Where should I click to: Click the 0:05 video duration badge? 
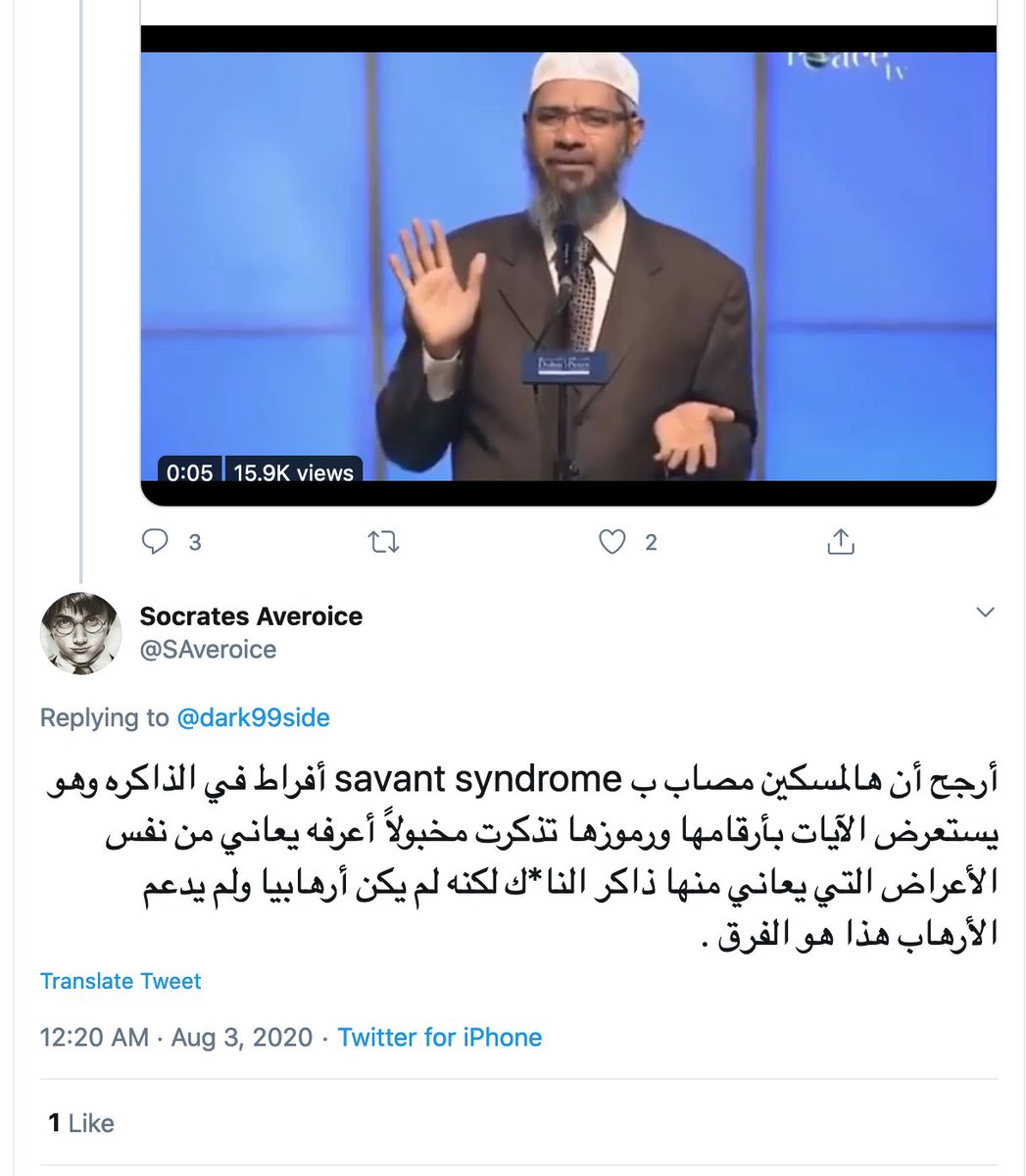[x=190, y=472]
